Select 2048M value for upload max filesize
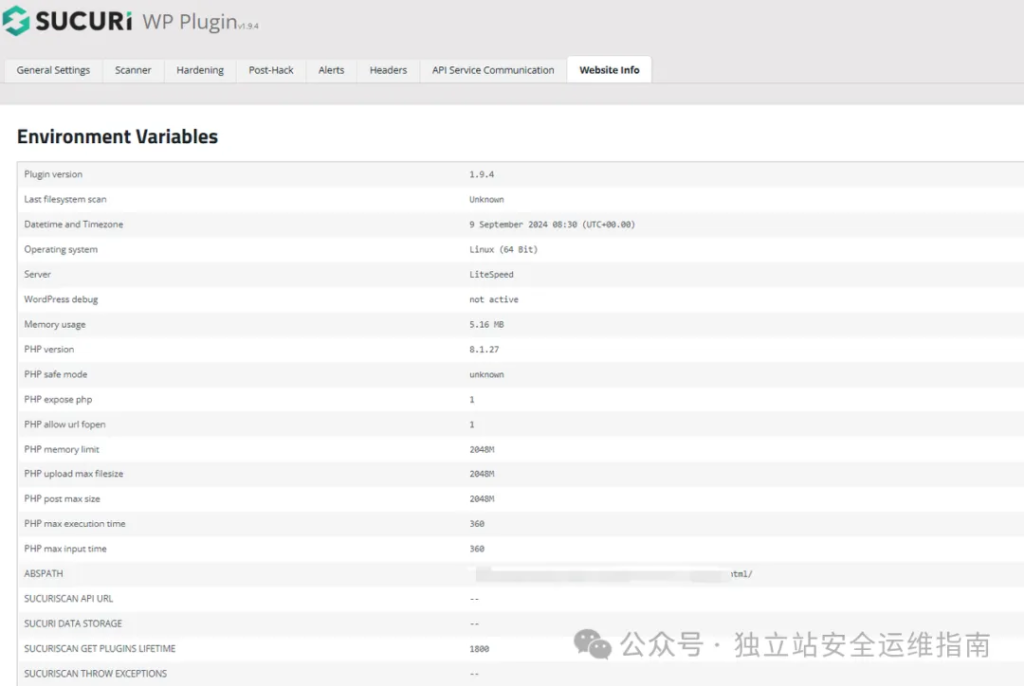 pos(482,474)
